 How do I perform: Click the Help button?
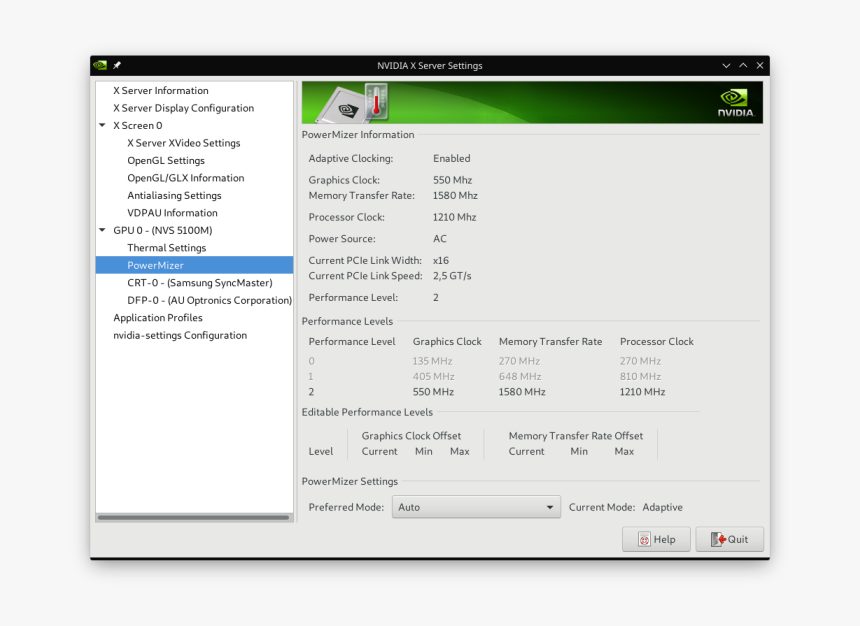656,539
